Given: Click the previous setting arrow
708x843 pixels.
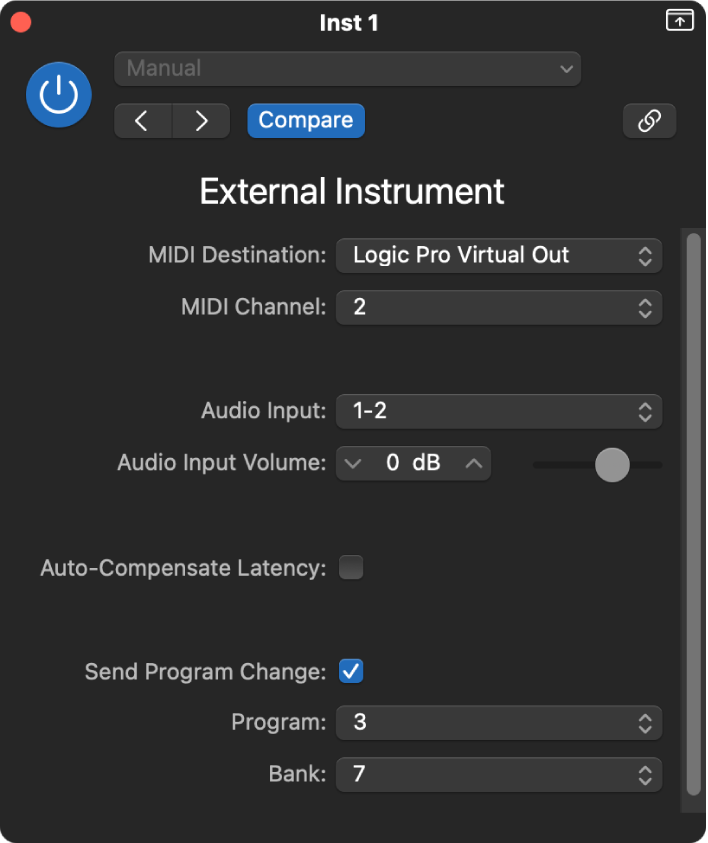Looking at the screenshot, I should coord(143,121).
